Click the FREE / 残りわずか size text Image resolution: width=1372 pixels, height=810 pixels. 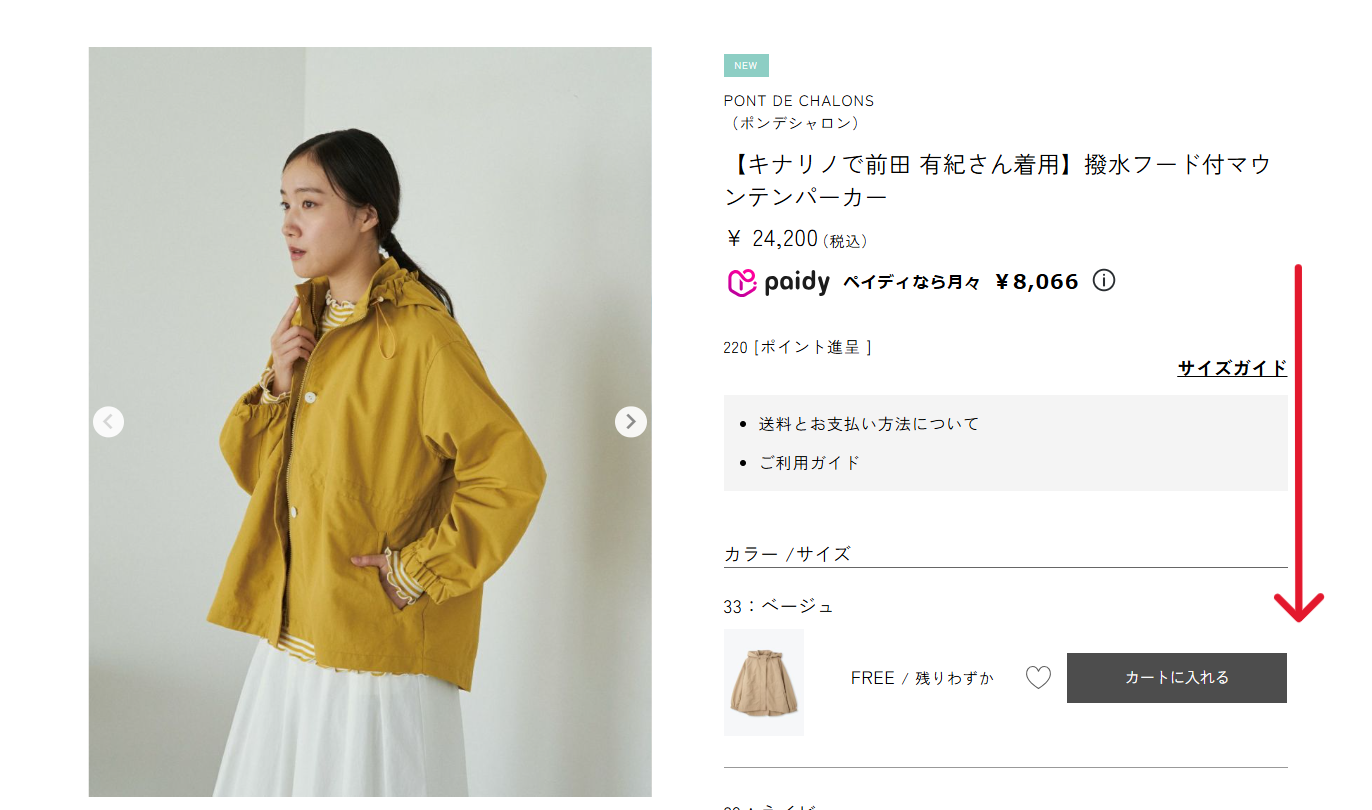point(922,678)
